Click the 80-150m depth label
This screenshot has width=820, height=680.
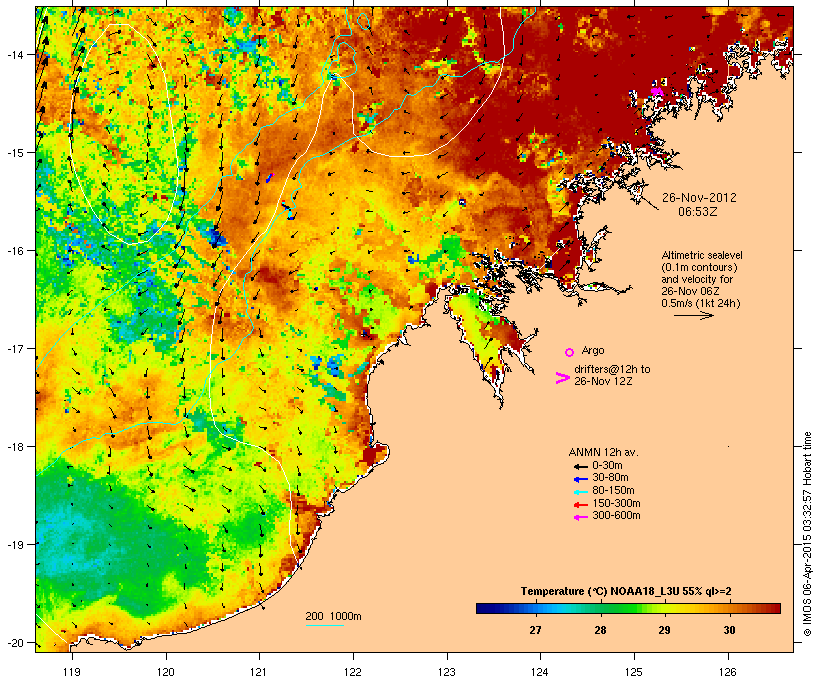coord(613,491)
